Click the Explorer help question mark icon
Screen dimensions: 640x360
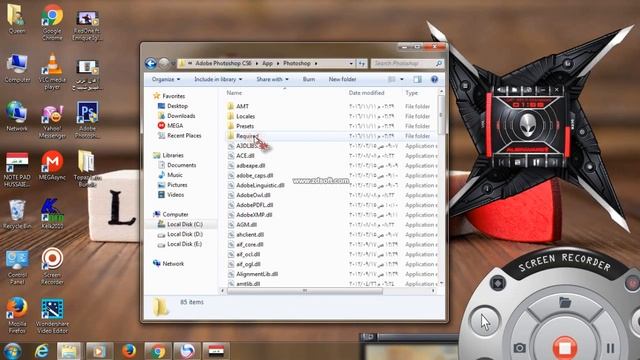pyautogui.click(x=434, y=79)
